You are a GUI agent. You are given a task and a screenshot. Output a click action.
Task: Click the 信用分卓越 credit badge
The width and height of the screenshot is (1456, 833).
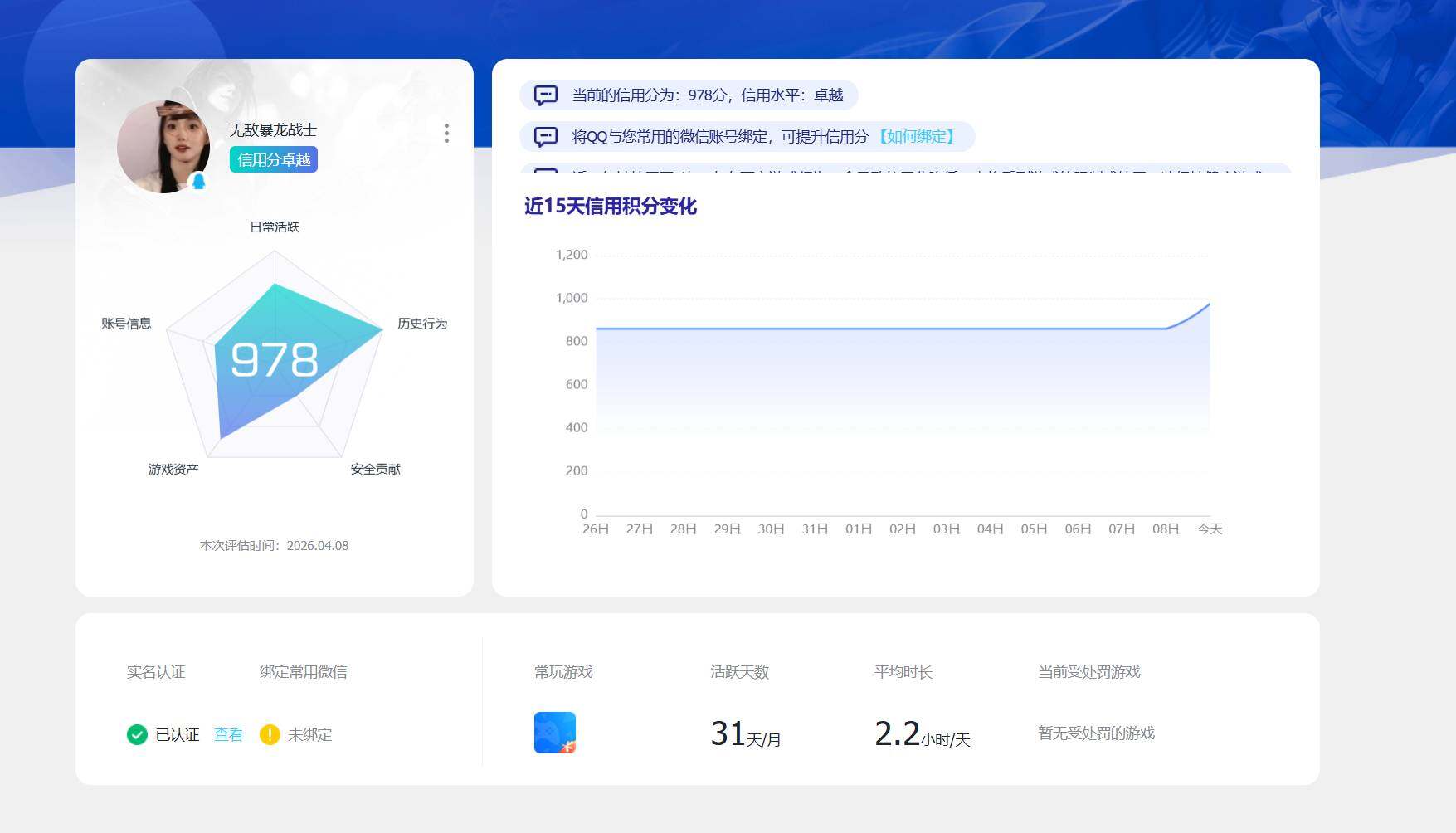pyautogui.click(x=274, y=159)
